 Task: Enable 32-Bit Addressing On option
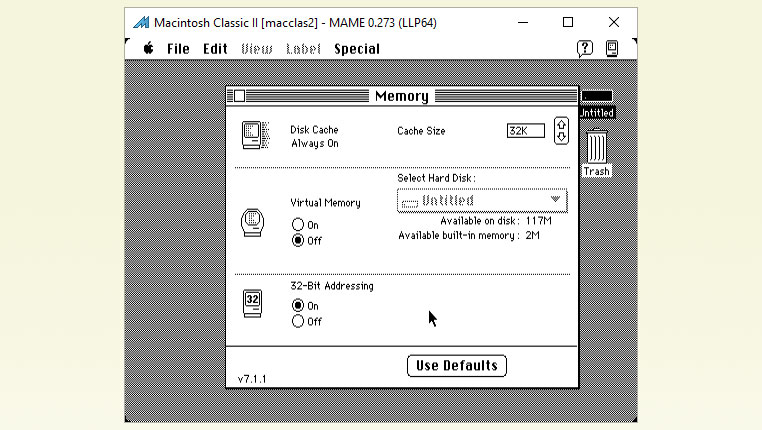tap(298, 306)
